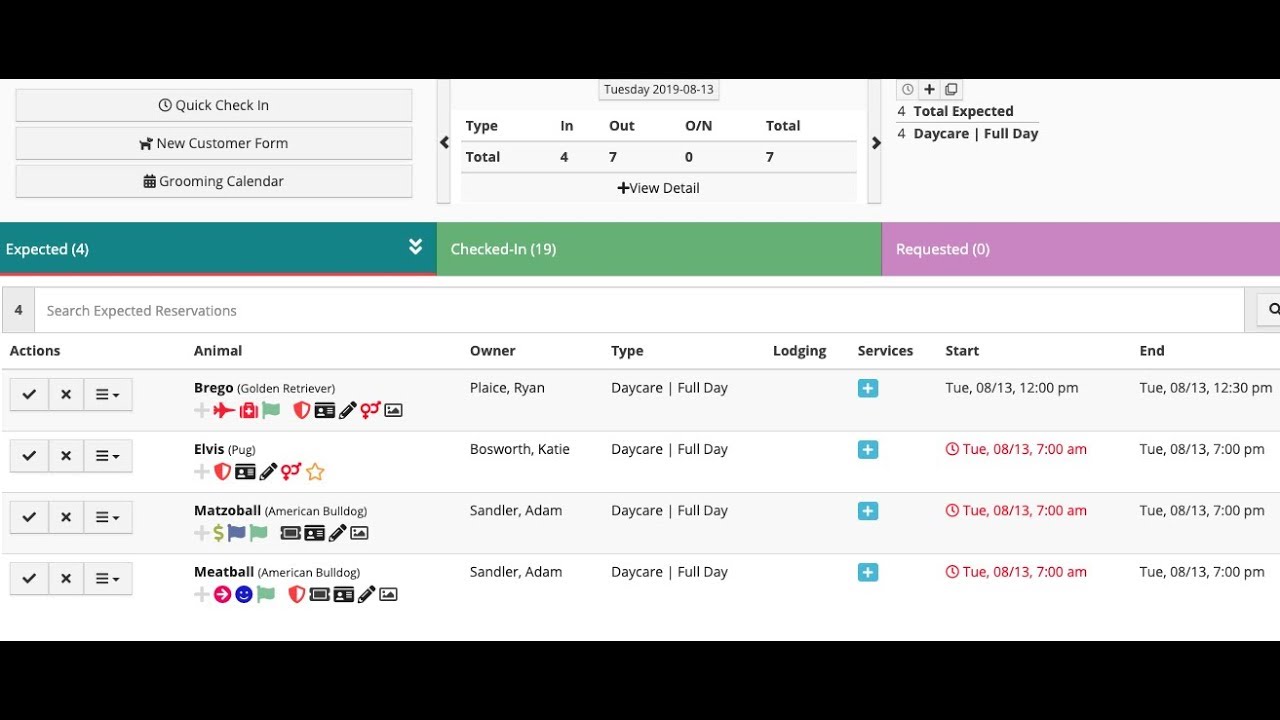
Task: Open Meatball's ID card icon
Action: (344, 594)
